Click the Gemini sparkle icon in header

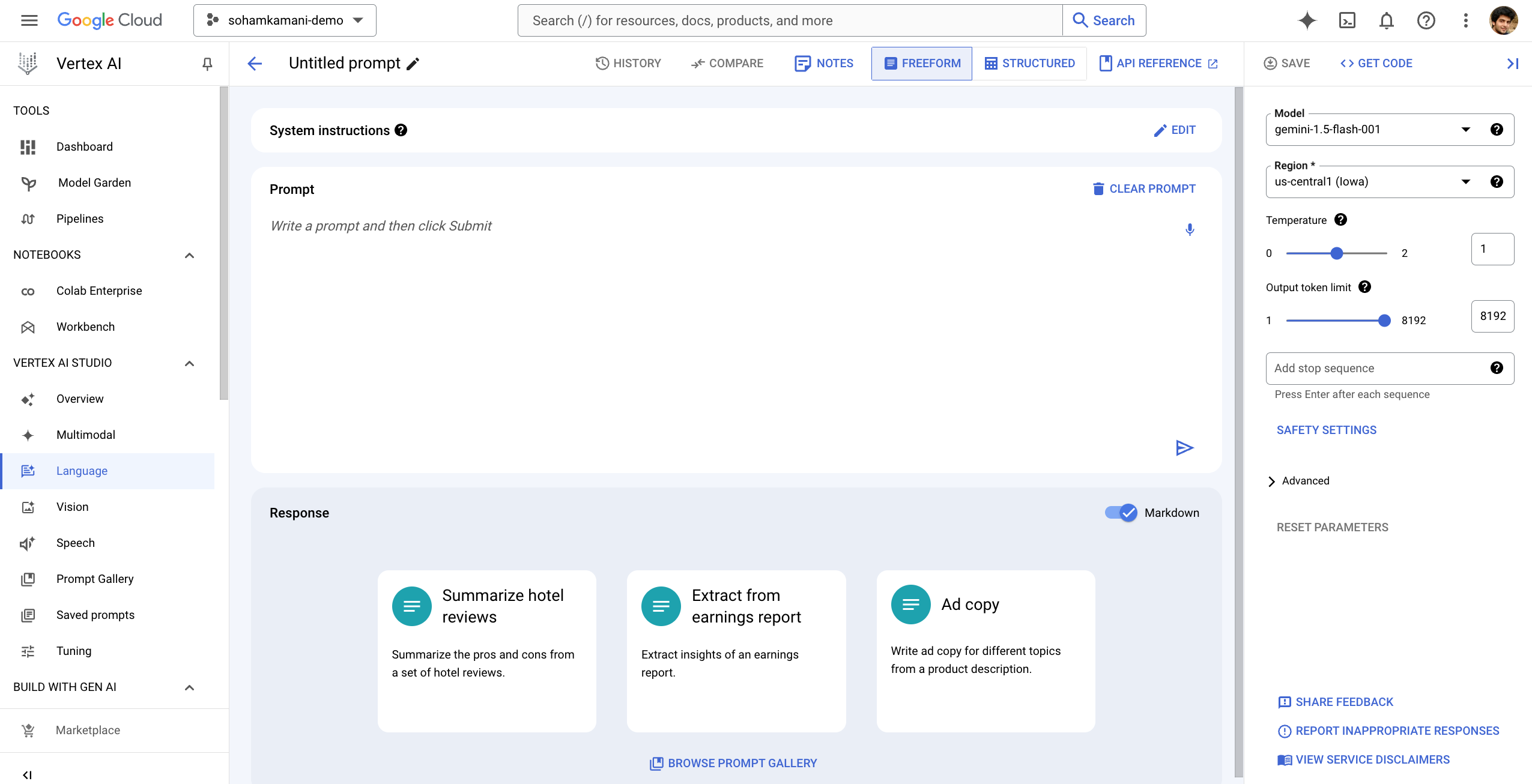coord(1307,20)
